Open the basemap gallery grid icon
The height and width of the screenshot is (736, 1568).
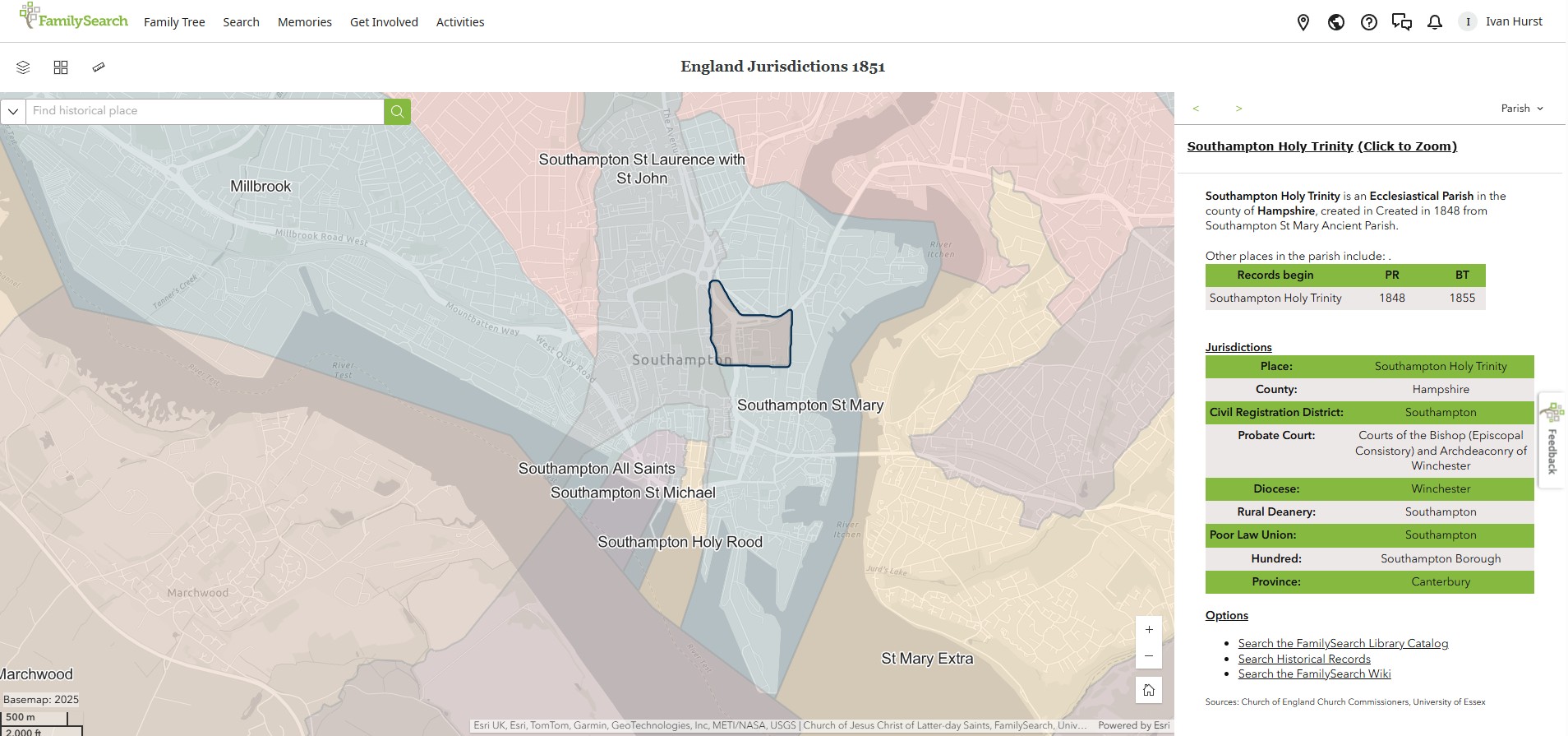pos(61,67)
